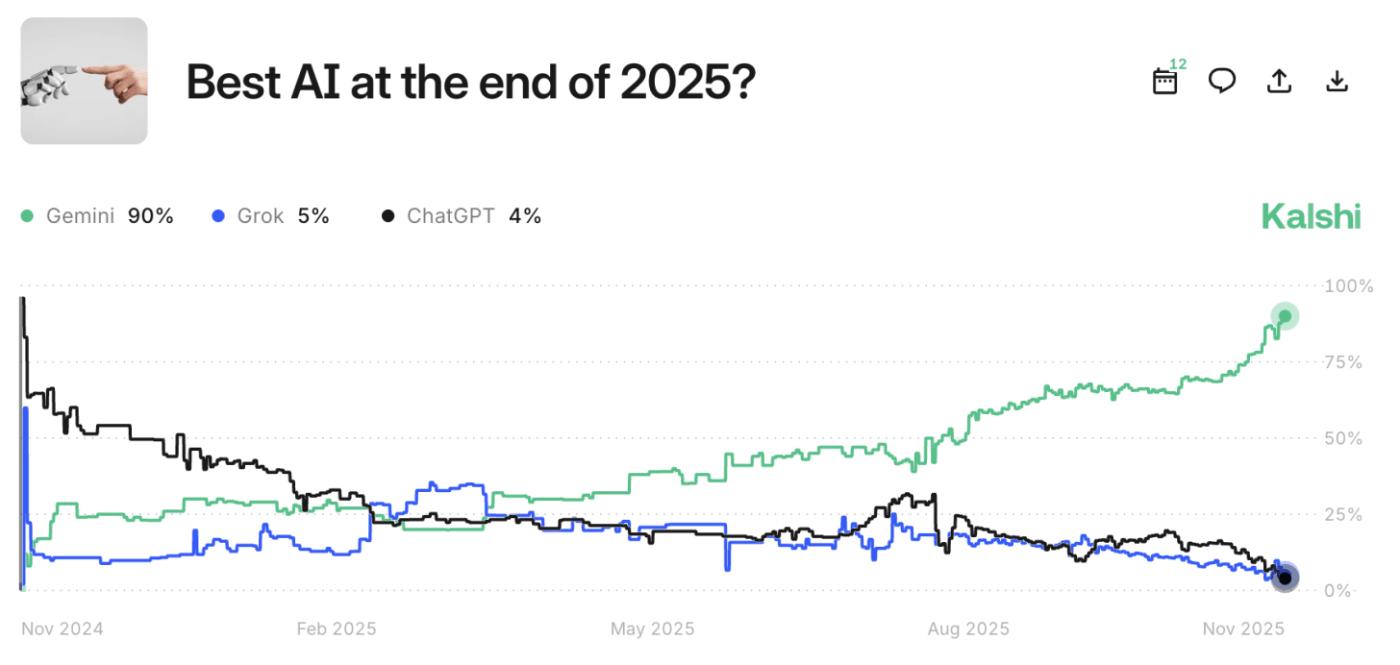Click the blue Grok legend dot
This screenshot has height=665, width=1400.
tap(218, 216)
